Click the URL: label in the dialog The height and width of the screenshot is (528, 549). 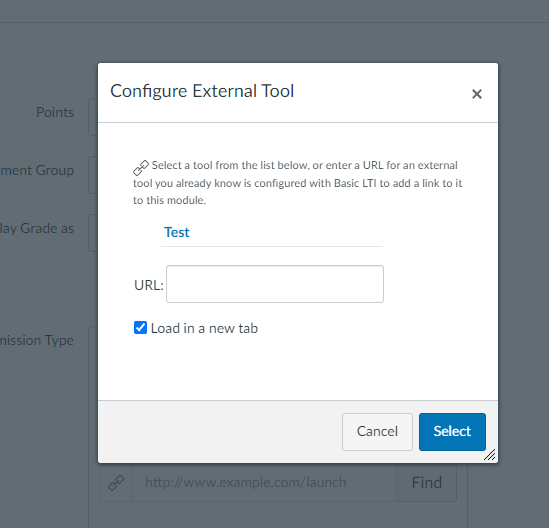[x=149, y=285]
